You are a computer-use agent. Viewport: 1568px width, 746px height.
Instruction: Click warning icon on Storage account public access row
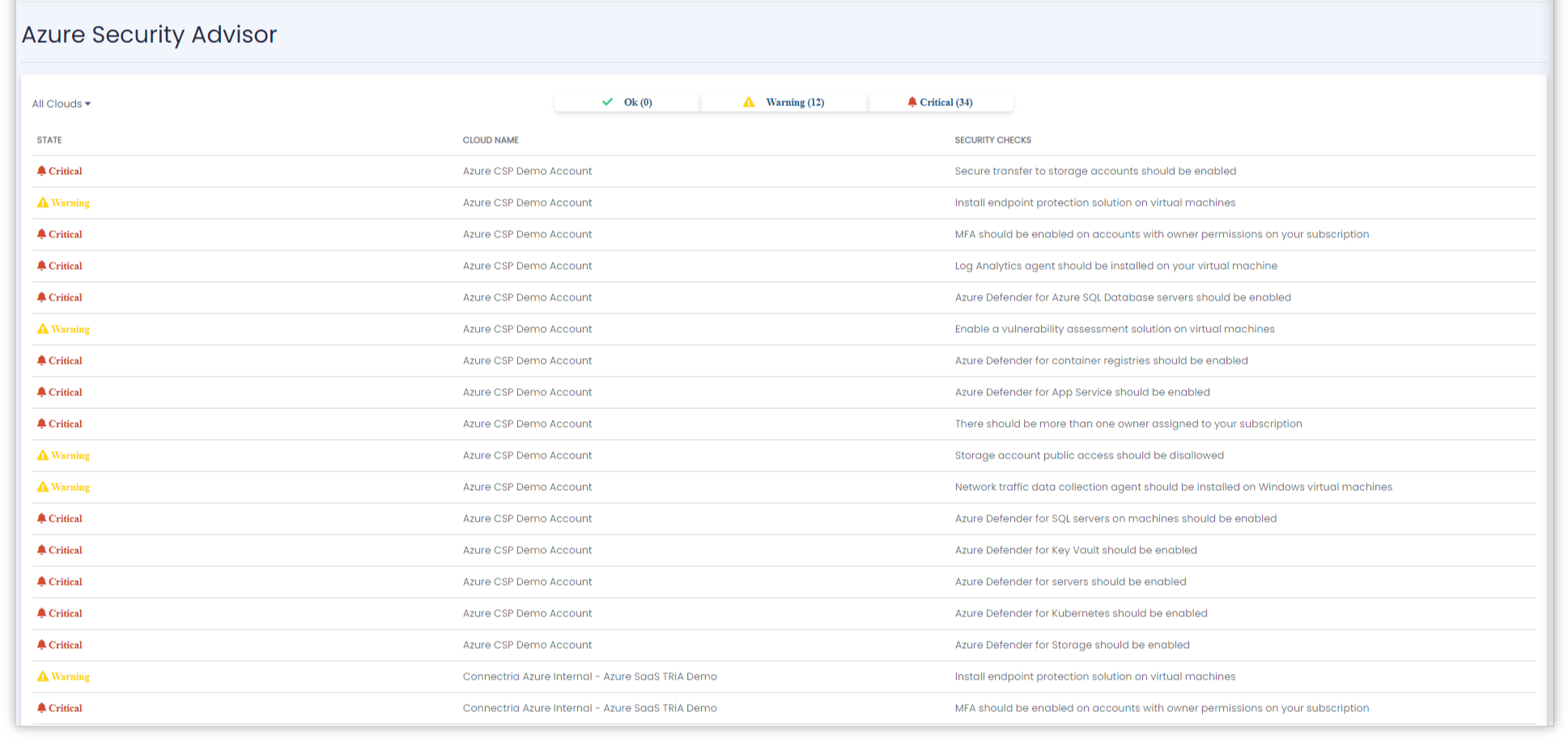[x=43, y=455]
